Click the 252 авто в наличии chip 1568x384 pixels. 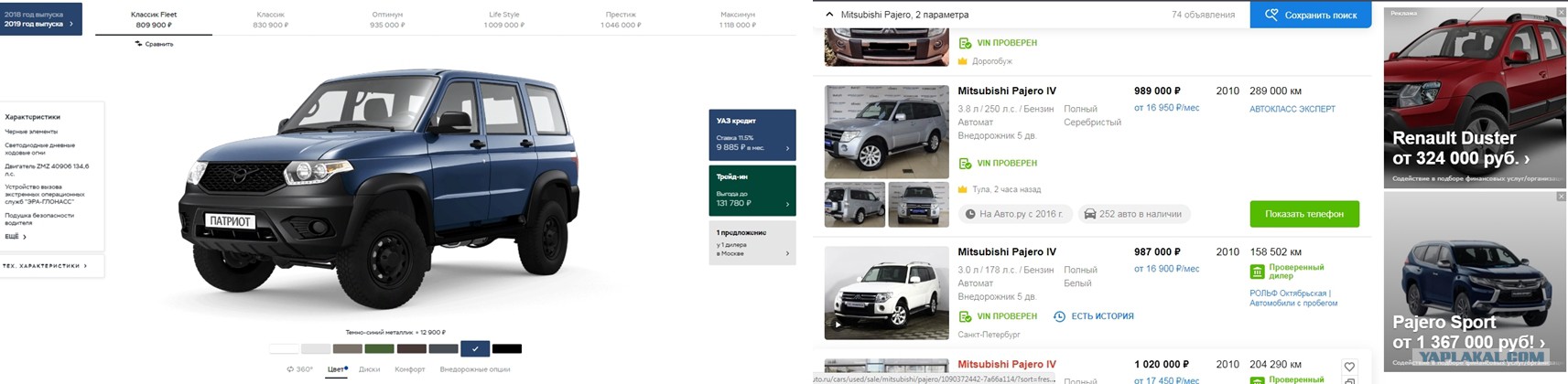click(1132, 214)
